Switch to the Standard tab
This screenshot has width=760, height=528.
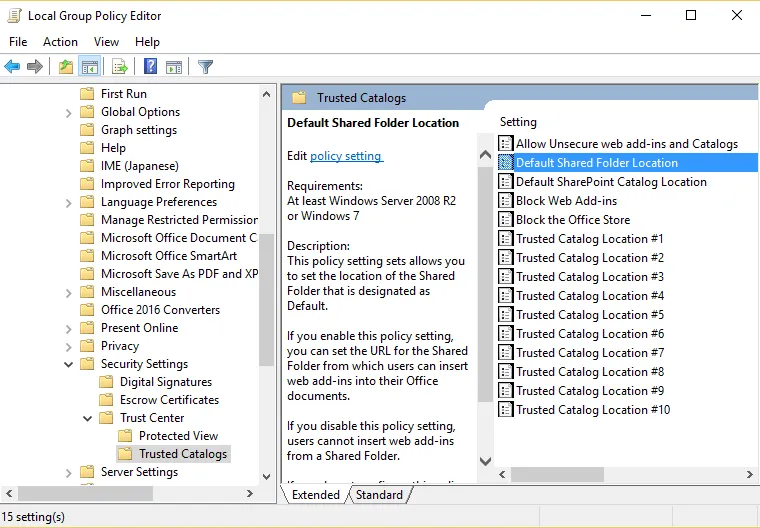pyautogui.click(x=379, y=495)
